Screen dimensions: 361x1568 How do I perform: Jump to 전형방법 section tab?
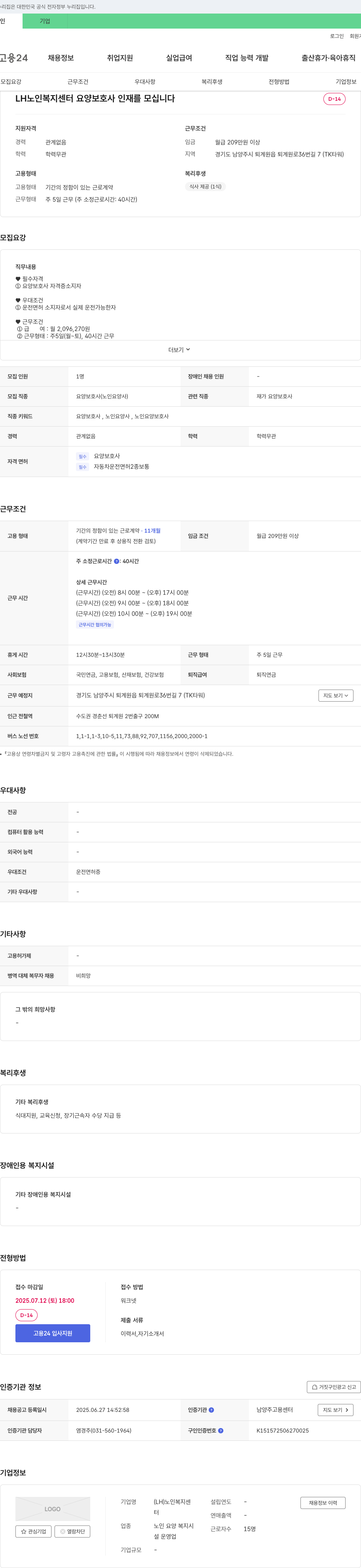pyautogui.click(x=279, y=82)
